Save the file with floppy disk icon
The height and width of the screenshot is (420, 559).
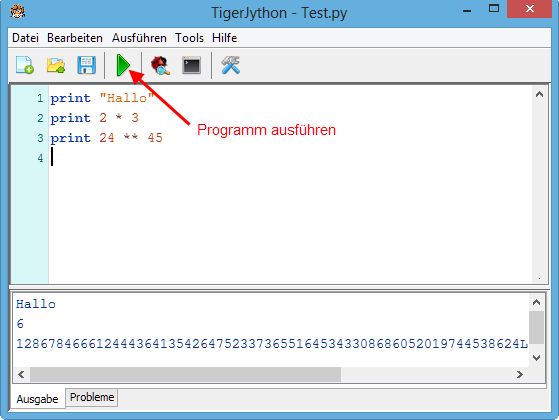pos(86,65)
